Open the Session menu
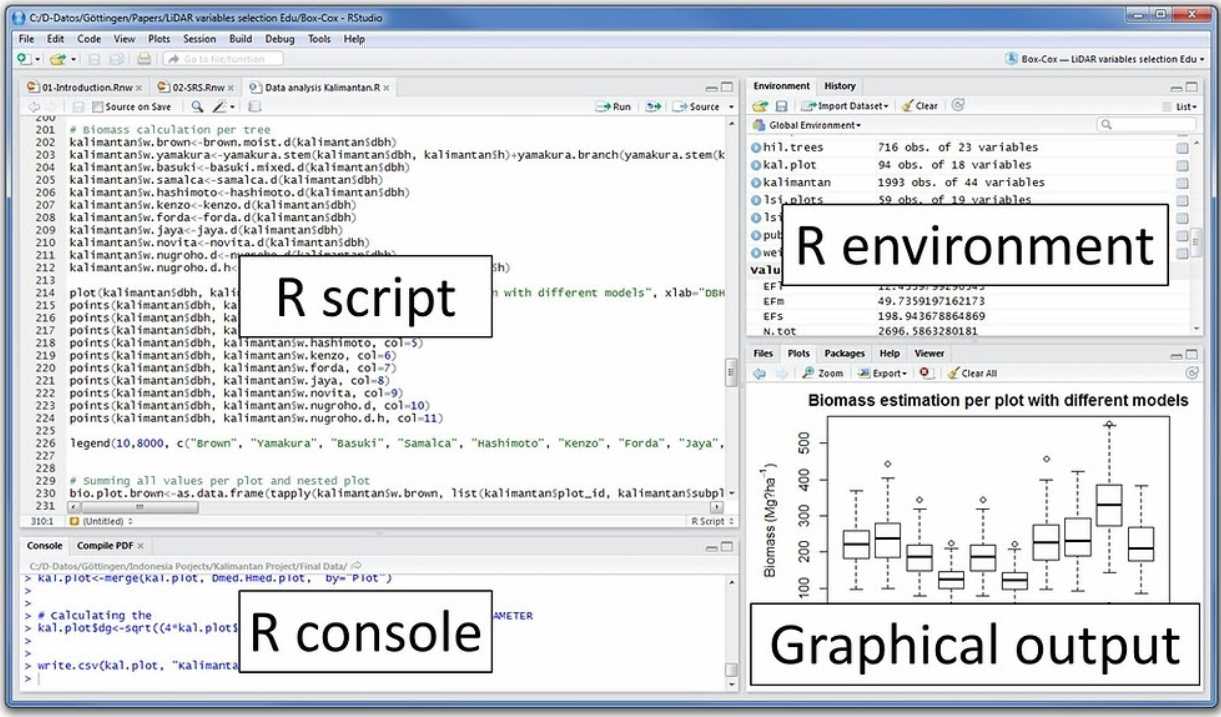 pyautogui.click(x=199, y=39)
